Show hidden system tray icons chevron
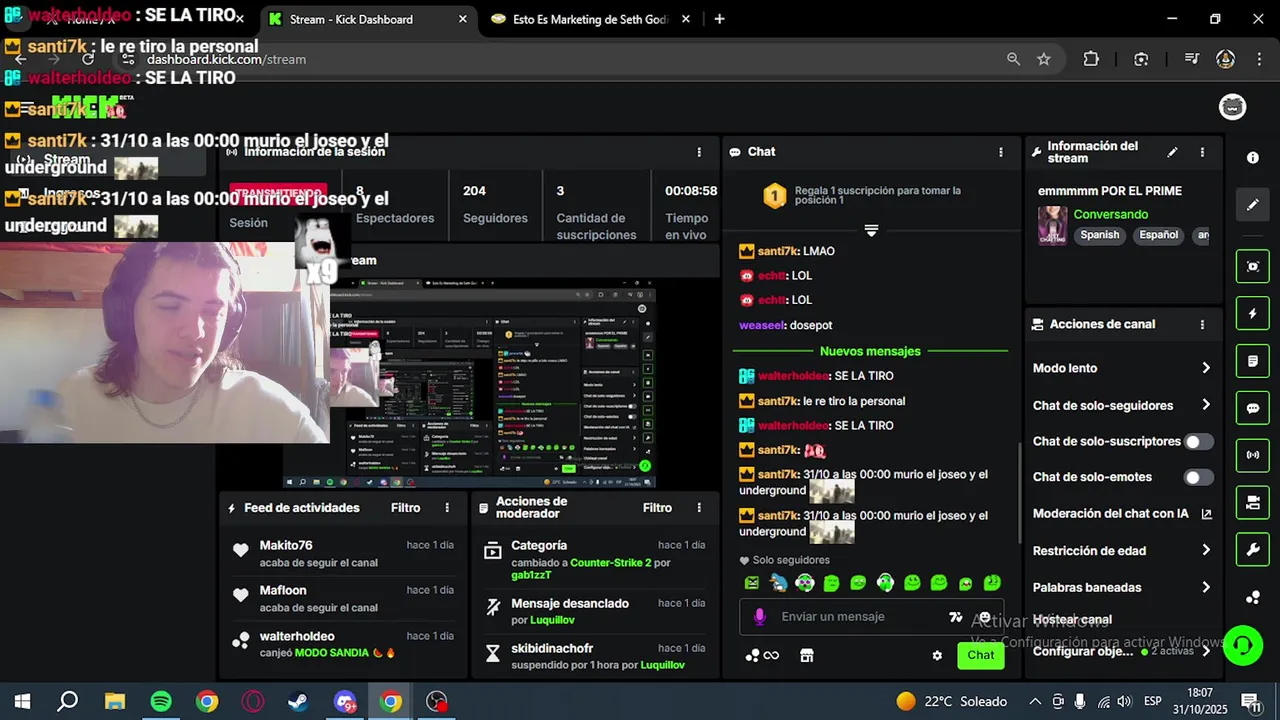Viewport: 1280px width, 720px height. [x=1035, y=701]
